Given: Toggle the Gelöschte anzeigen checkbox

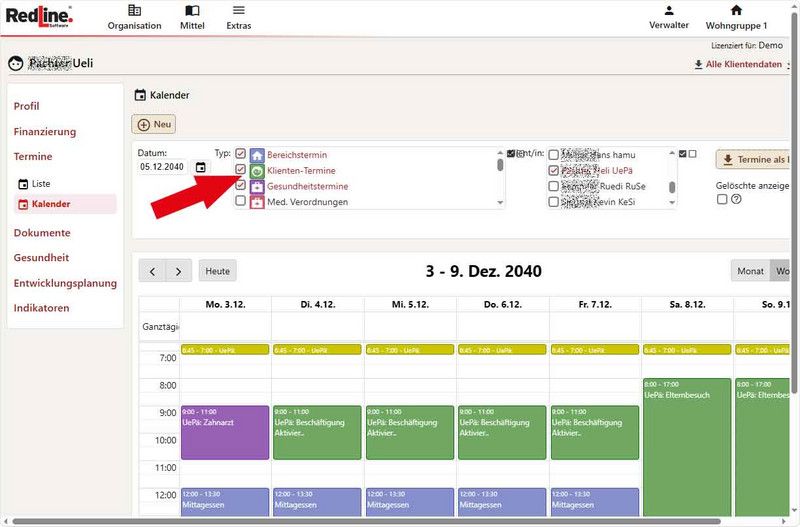Looking at the screenshot, I should [722, 199].
